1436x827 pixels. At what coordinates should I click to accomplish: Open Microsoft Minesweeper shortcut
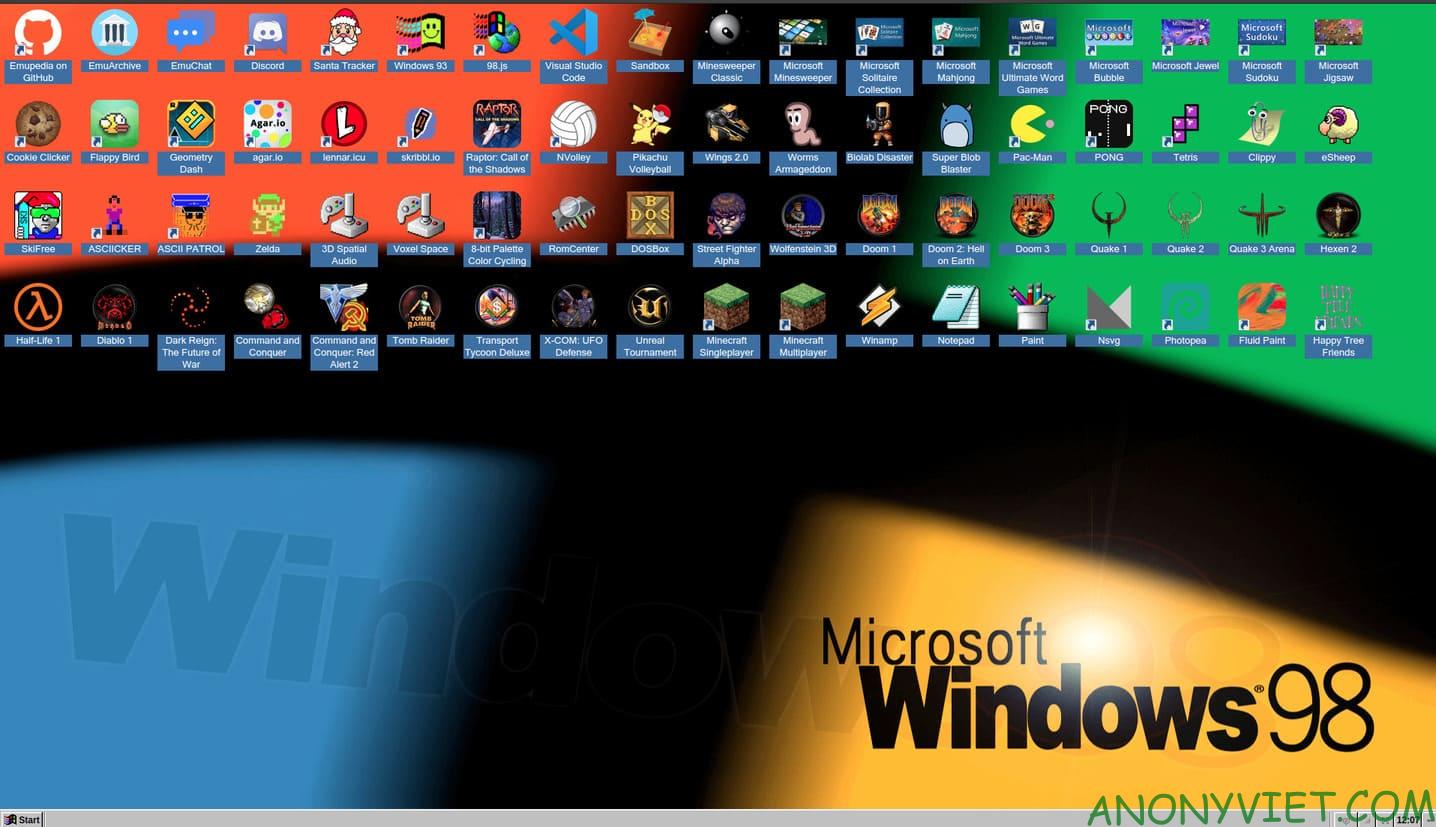[803, 33]
